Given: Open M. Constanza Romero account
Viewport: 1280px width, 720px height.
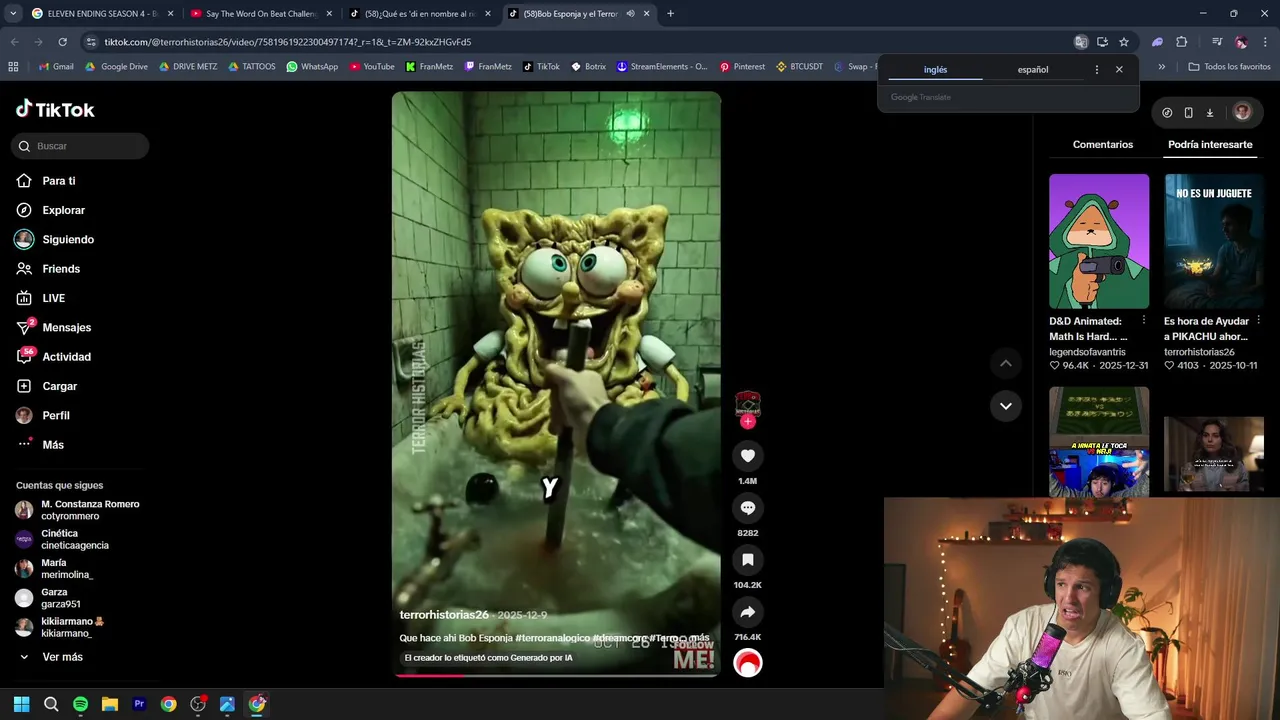Looking at the screenshot, I should point(78,510).
